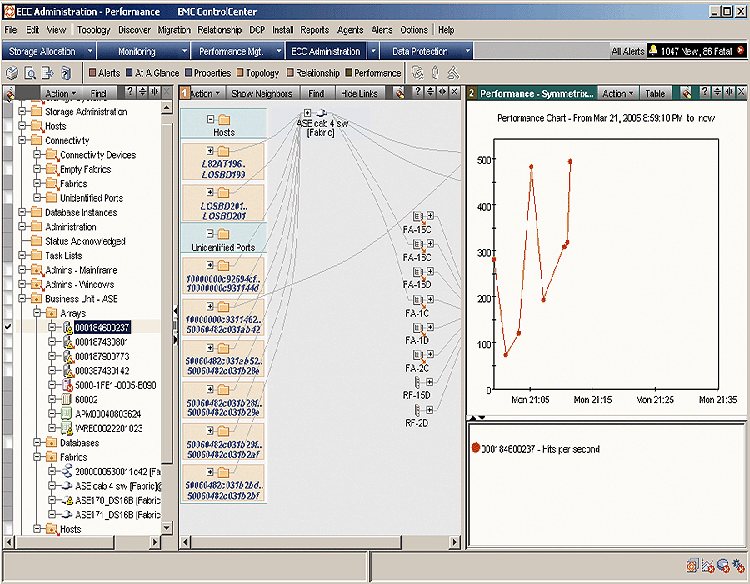Open Action dropdown in tree panel

[61, 93]
